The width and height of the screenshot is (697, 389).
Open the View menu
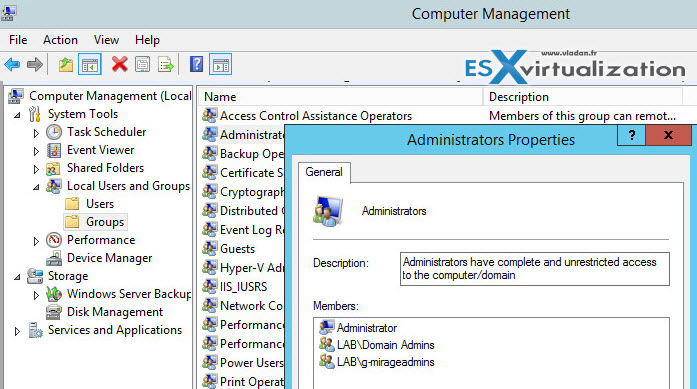106,40
